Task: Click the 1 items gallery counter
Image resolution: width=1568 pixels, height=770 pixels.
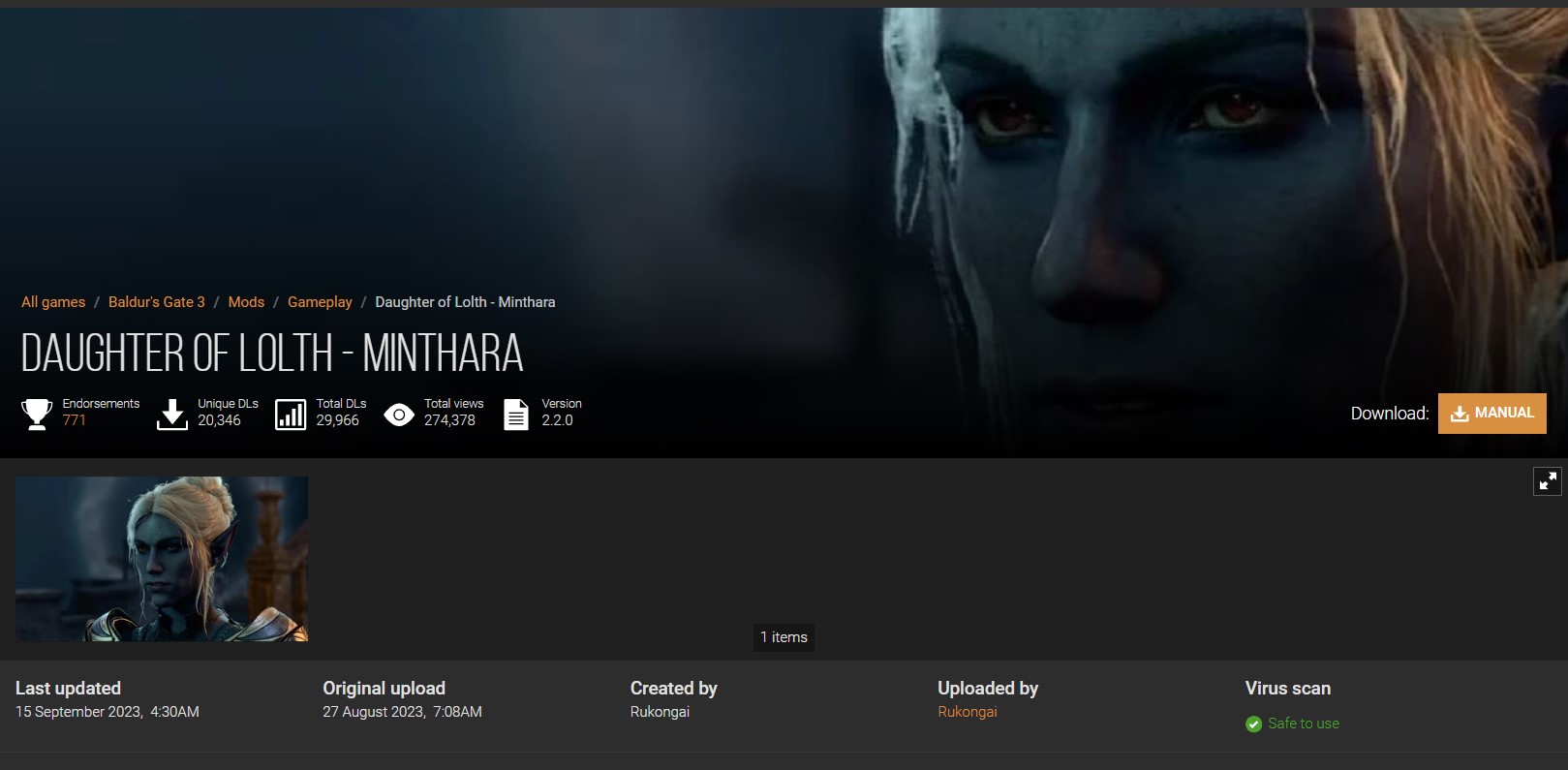Action: [784, 637]
